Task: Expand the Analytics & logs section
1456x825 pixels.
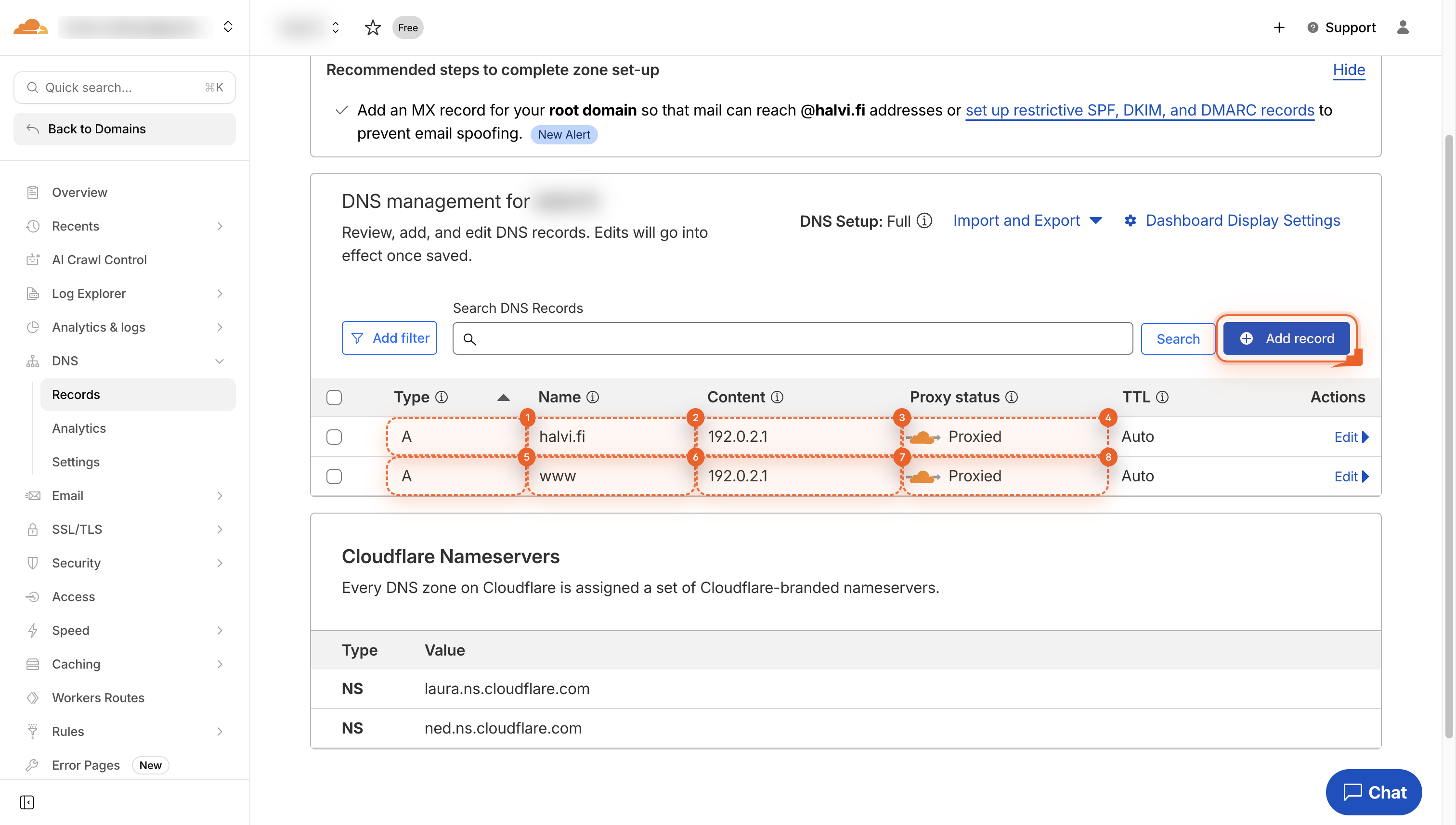Action: pos(220,327)
